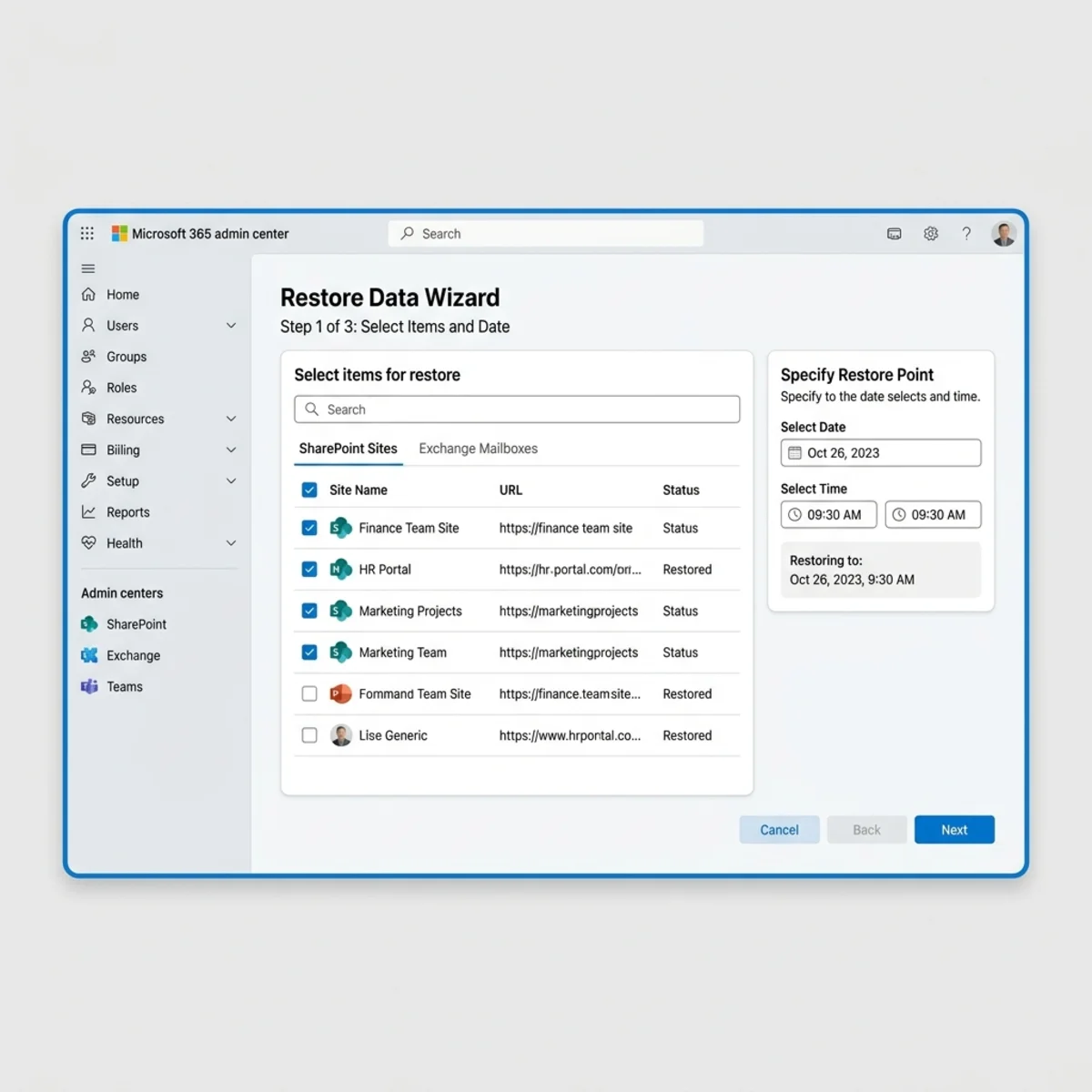Click the Users person icon
This screenshot has height=1092, width=1092.
coord(88,325)
